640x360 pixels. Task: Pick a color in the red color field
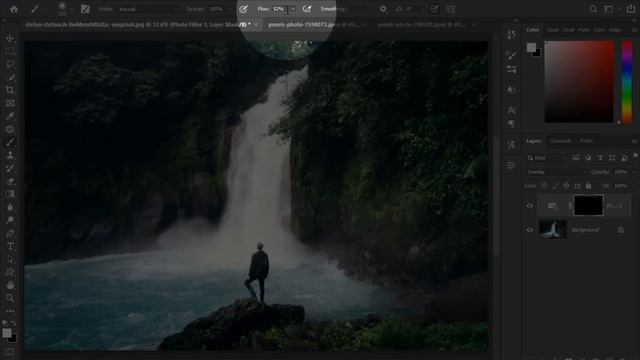pos(579,81)
